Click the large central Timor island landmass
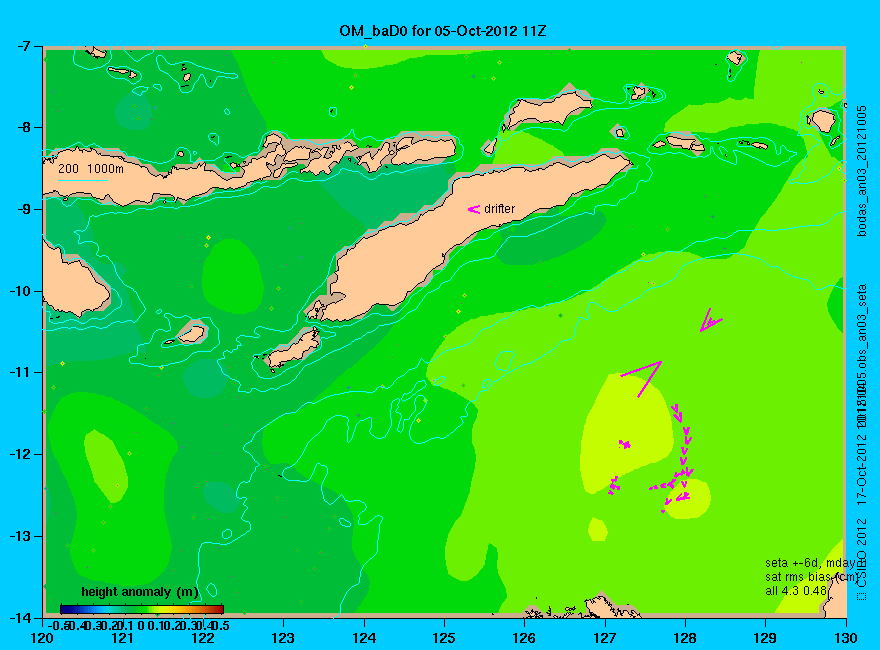The height and width of the screenshot is (650, 880). (x=449, y=239)
